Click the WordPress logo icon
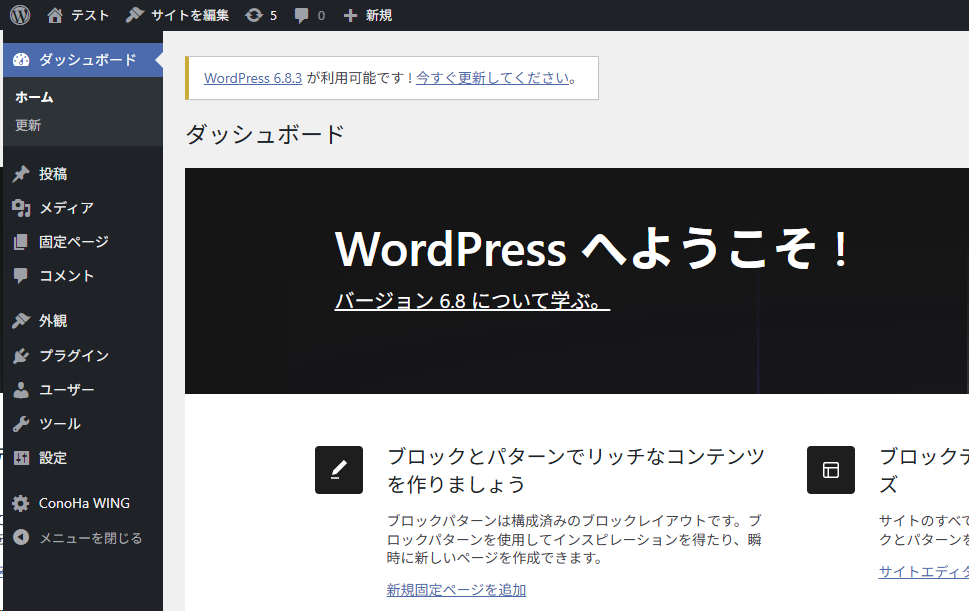Viewport: 969px width, 611px height. pos(20,15)
